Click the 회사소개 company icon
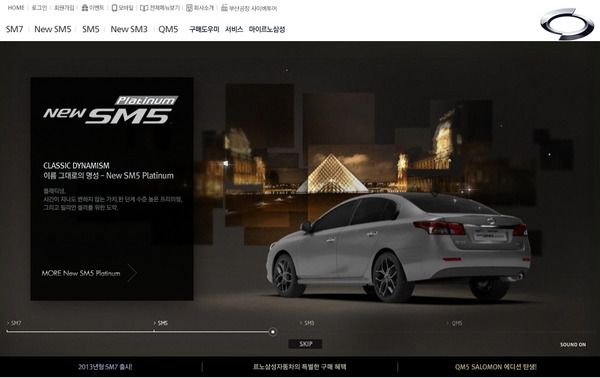This screenshot has width=600, height=378. pyautogui.click(x=189, y=8)
